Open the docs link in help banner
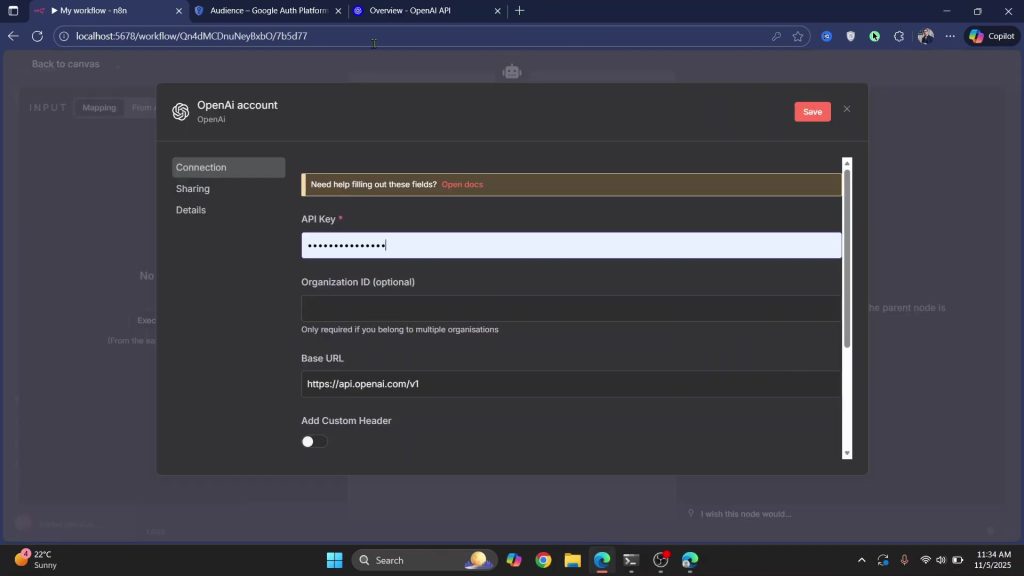This screenshot has width=1024, height=576. [462, 185]
